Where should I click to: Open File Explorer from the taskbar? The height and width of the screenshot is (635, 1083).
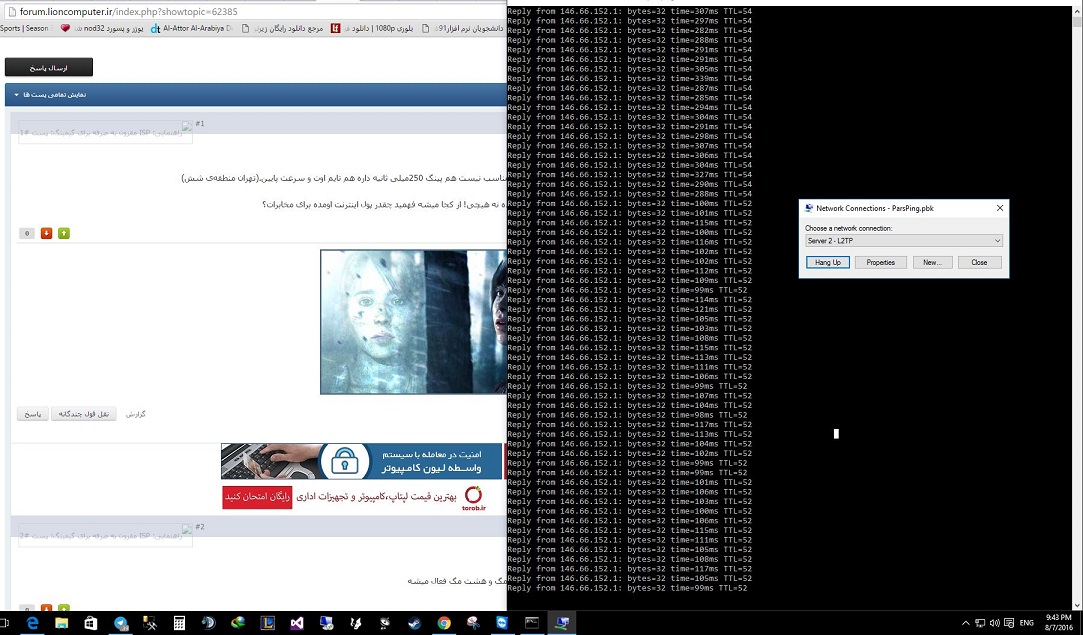click(62, 622)
